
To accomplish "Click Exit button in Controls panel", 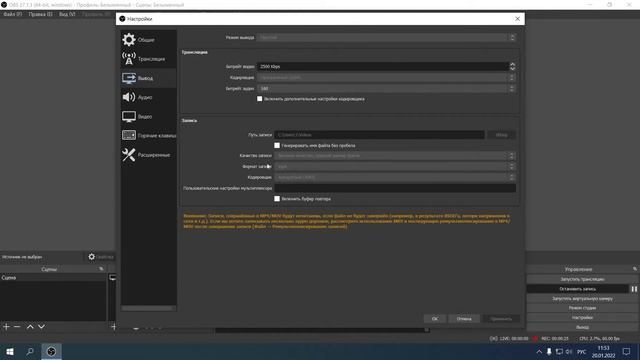I will tap(582, 327).
